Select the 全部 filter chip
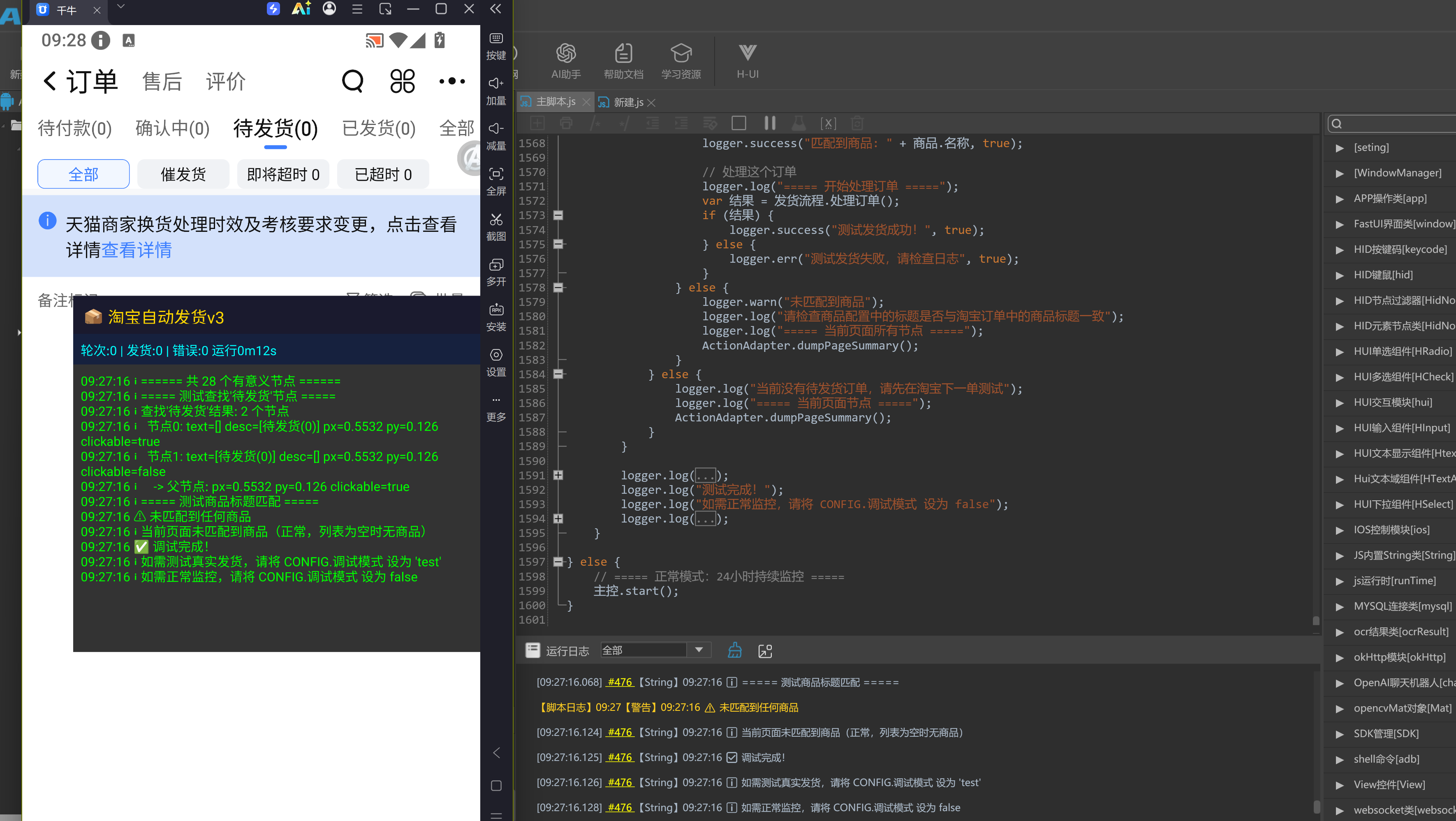The width and height of the screenshot is (1456, 821). tap(83, 174)
